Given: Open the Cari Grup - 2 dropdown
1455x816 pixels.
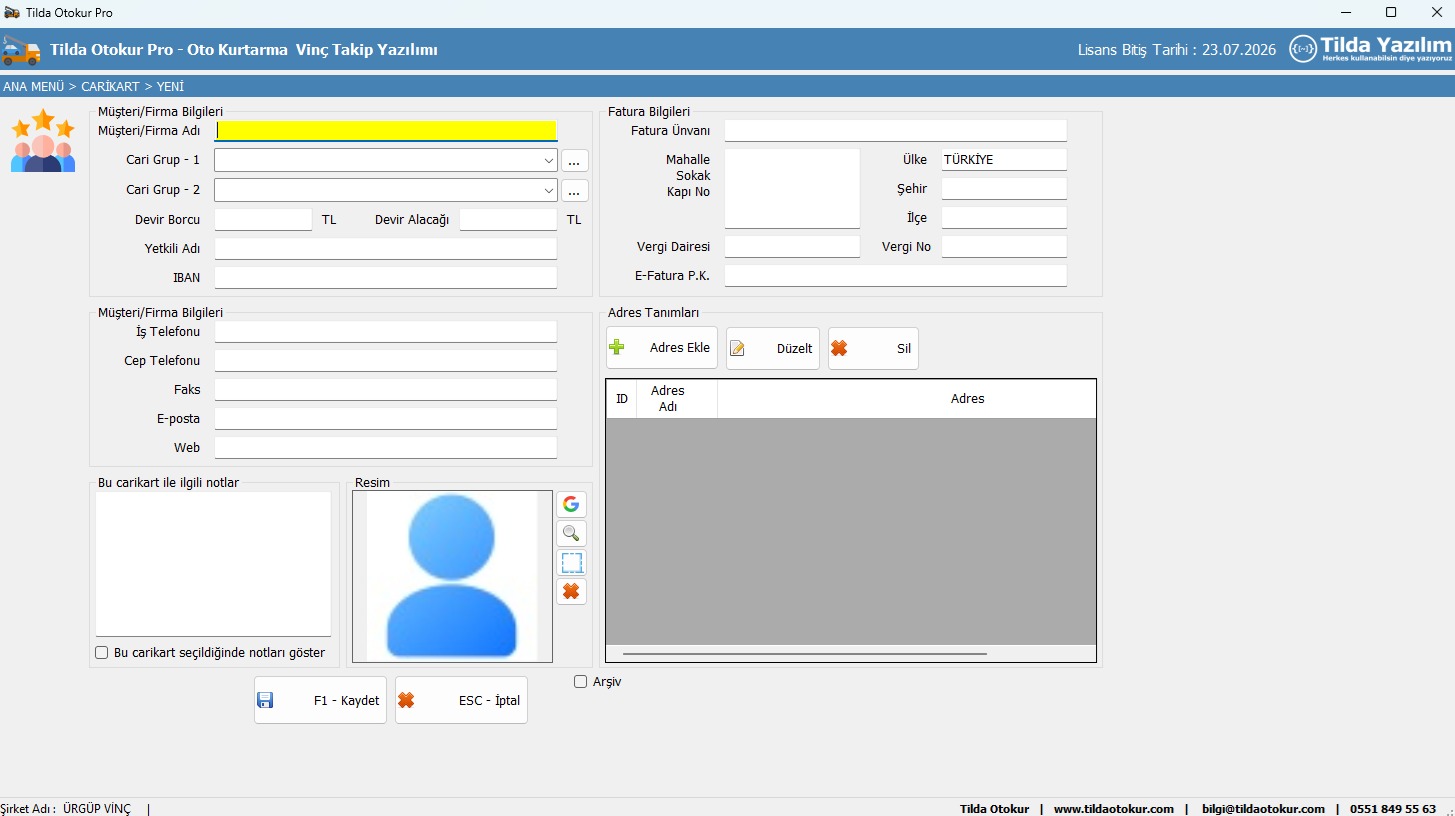Looking at the screenshot, I should tap(548, 190).
